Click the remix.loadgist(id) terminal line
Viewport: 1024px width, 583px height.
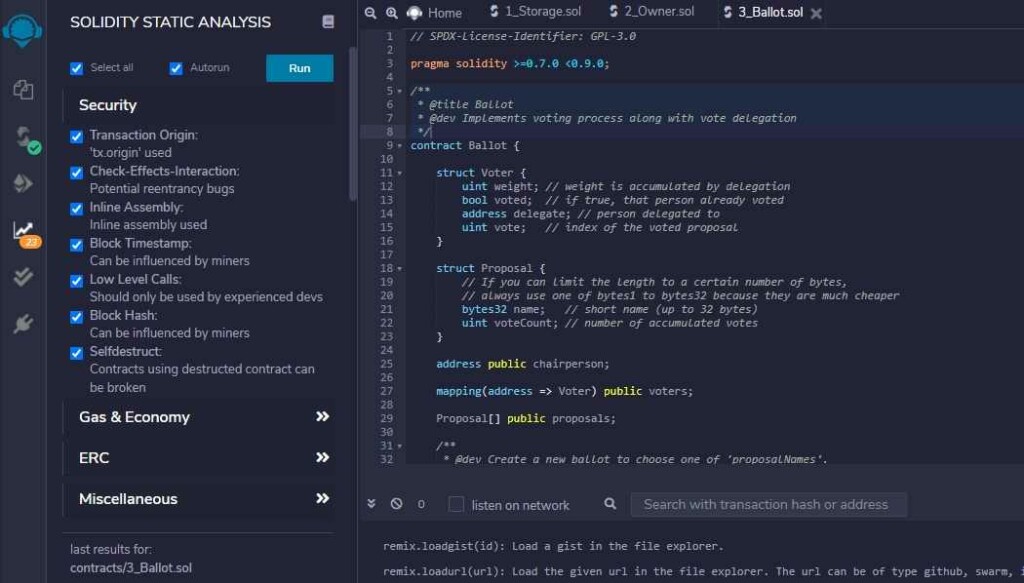[553, 546]
